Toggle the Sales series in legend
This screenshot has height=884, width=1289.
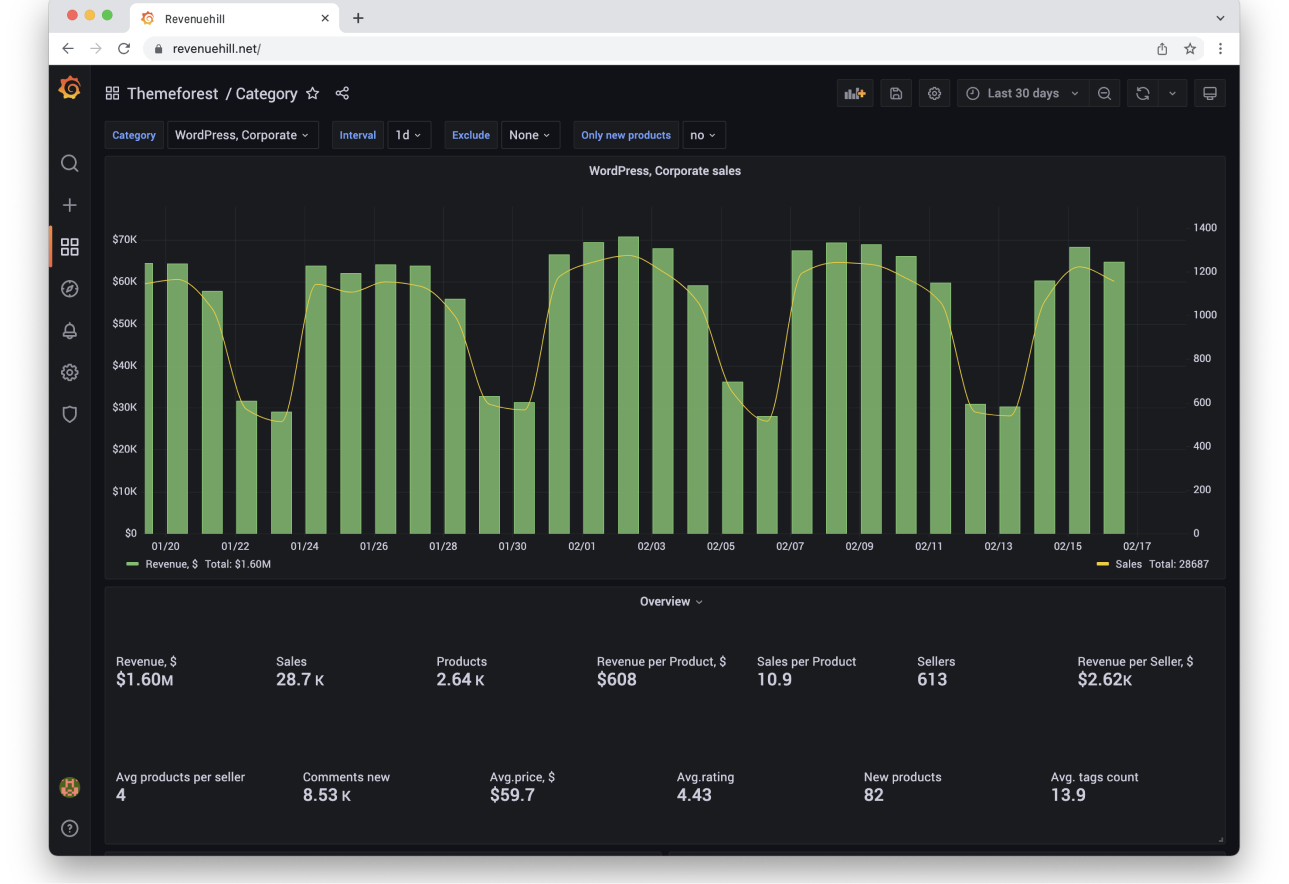point(1128,564)
